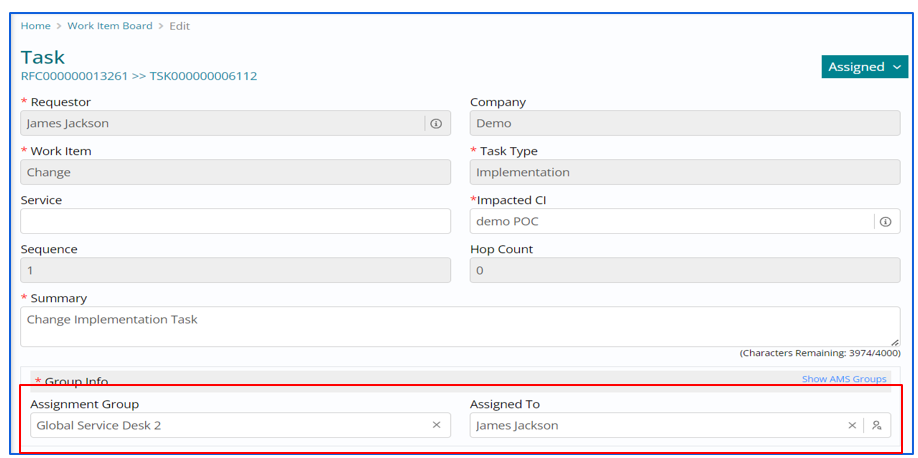The width and height of the screenshot is (918, 458).
Task: Click into the Service input field
Action: [235, 221]
